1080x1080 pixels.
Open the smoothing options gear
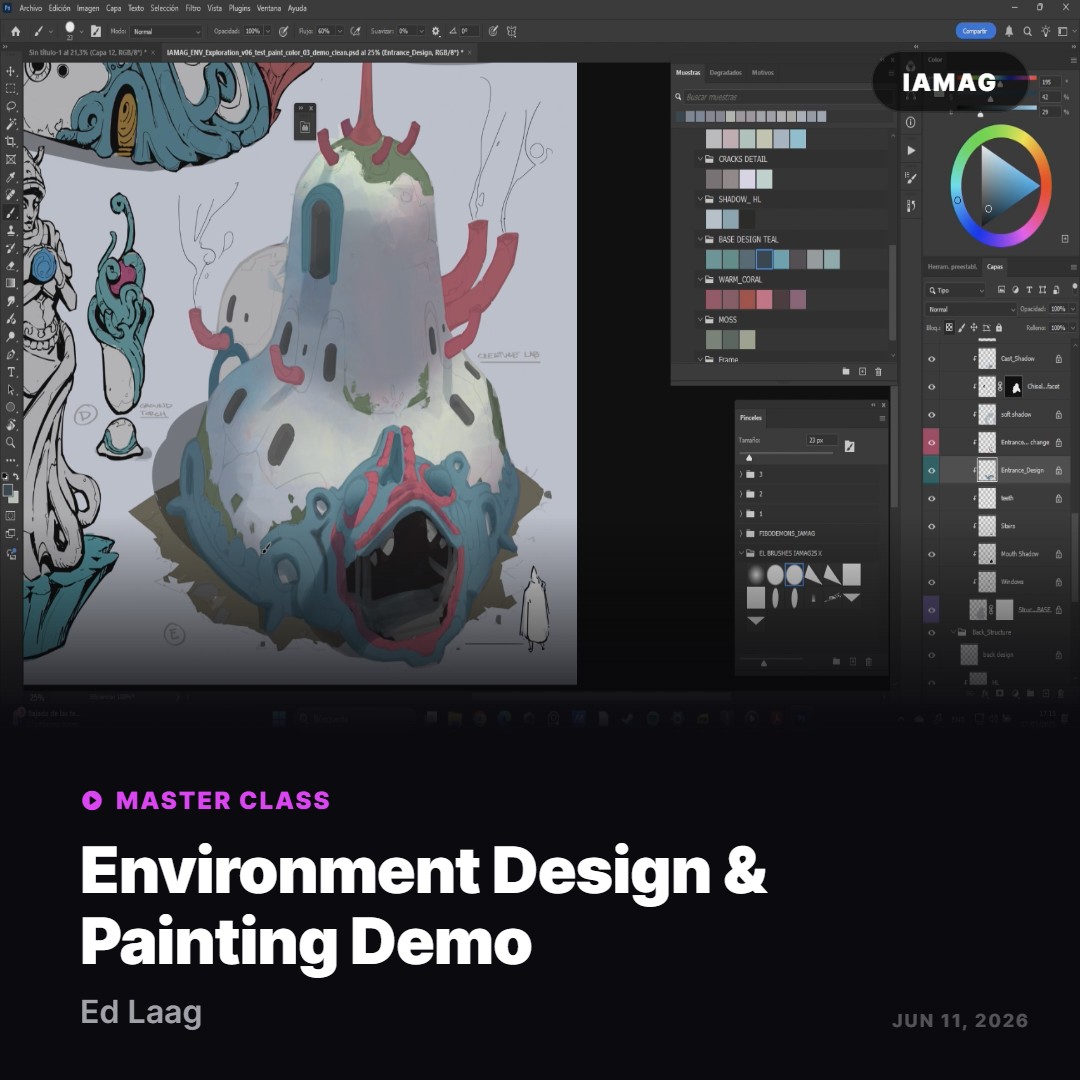[x=435, y=31]
